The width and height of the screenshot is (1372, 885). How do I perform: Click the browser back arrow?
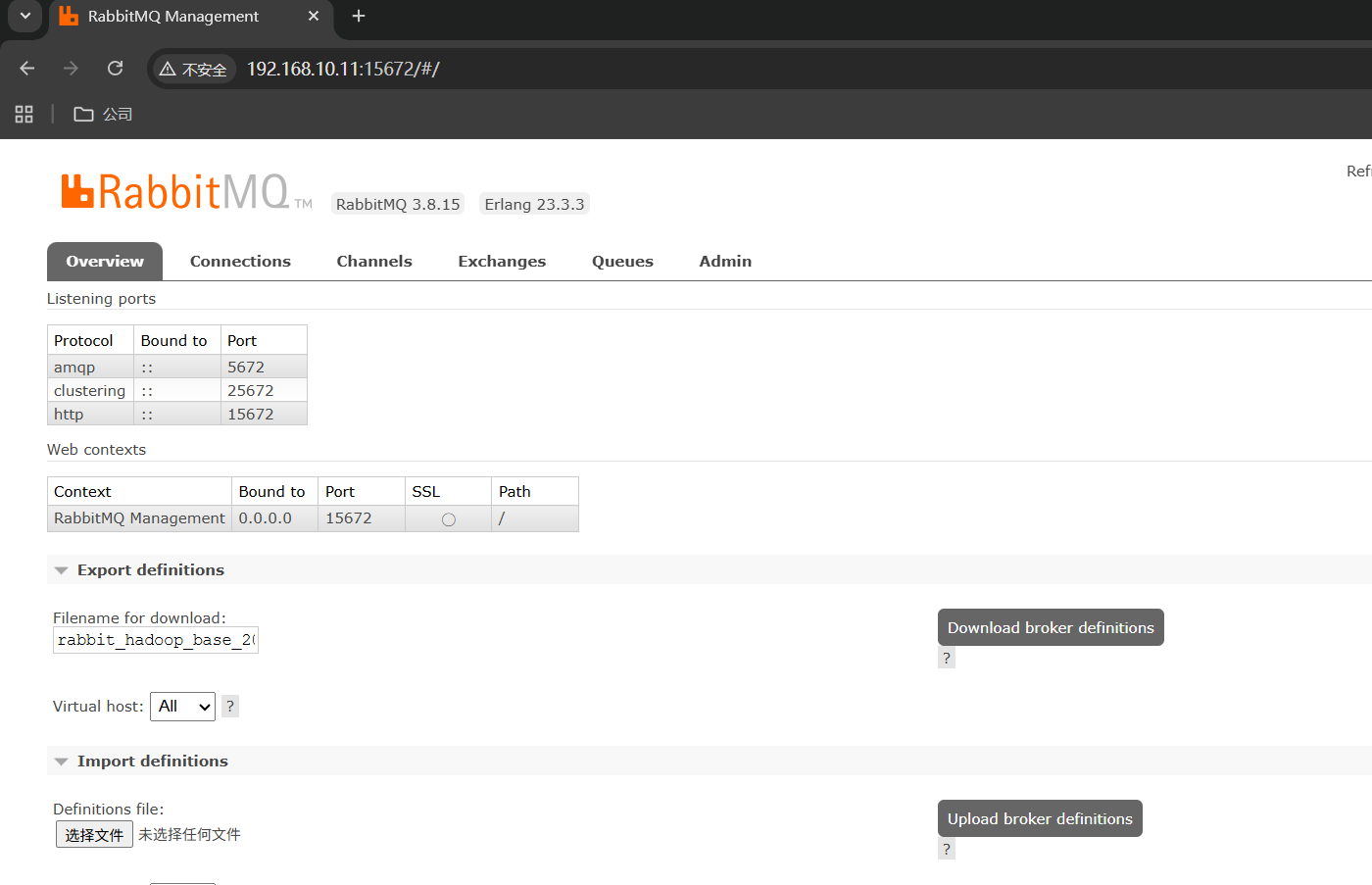[x=27, y=69]
